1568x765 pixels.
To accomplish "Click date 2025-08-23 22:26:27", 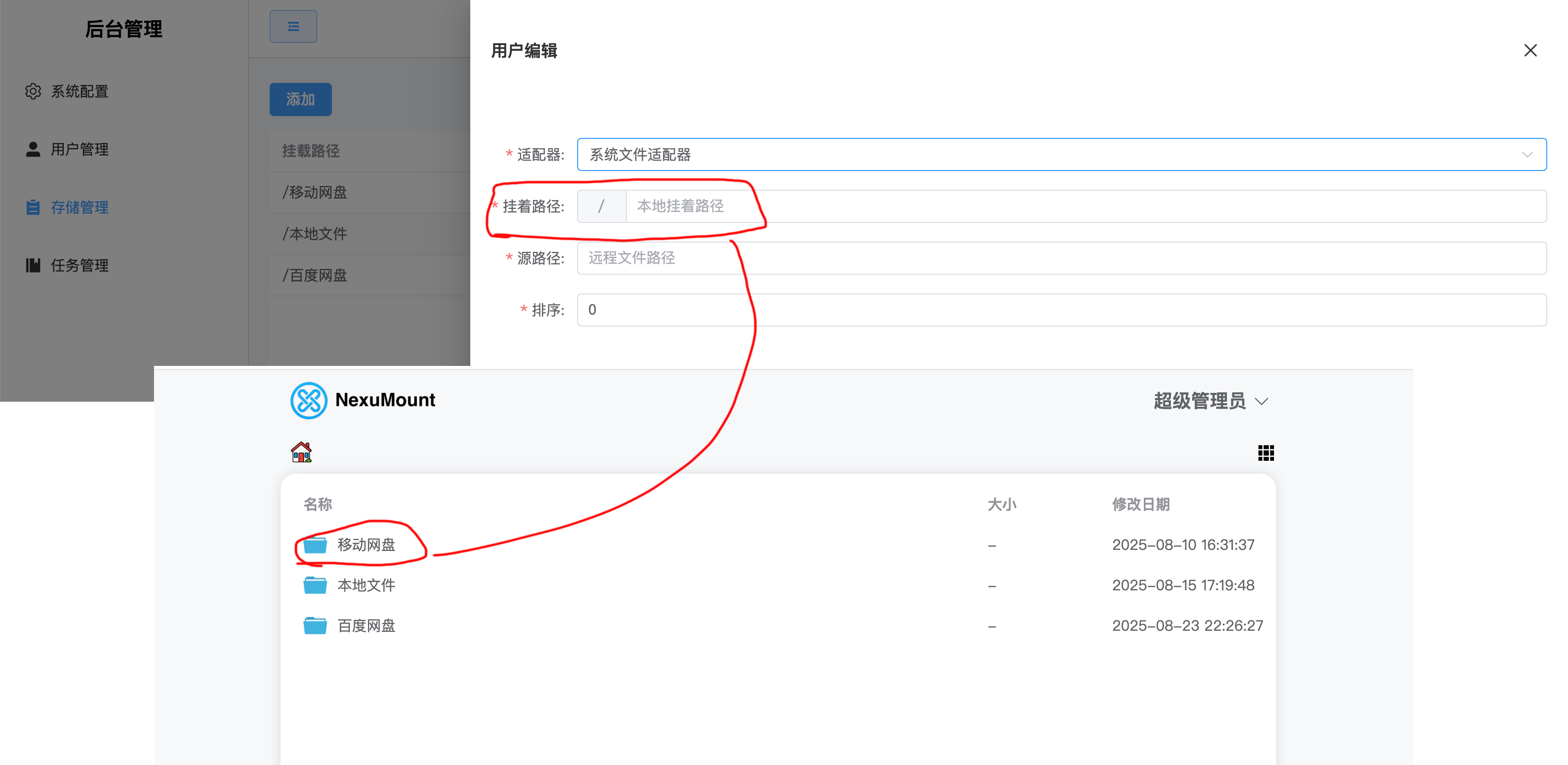I will [1187, 626].
